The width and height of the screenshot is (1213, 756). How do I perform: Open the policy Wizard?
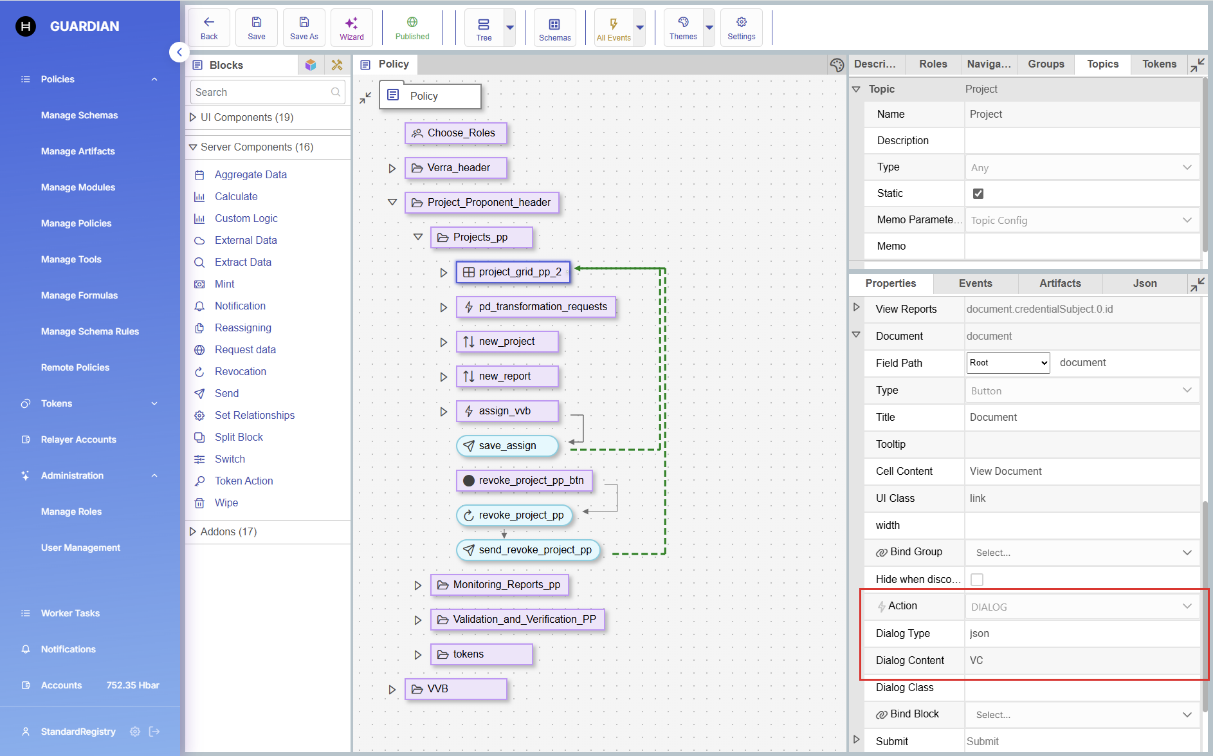[x=351, y=27]
